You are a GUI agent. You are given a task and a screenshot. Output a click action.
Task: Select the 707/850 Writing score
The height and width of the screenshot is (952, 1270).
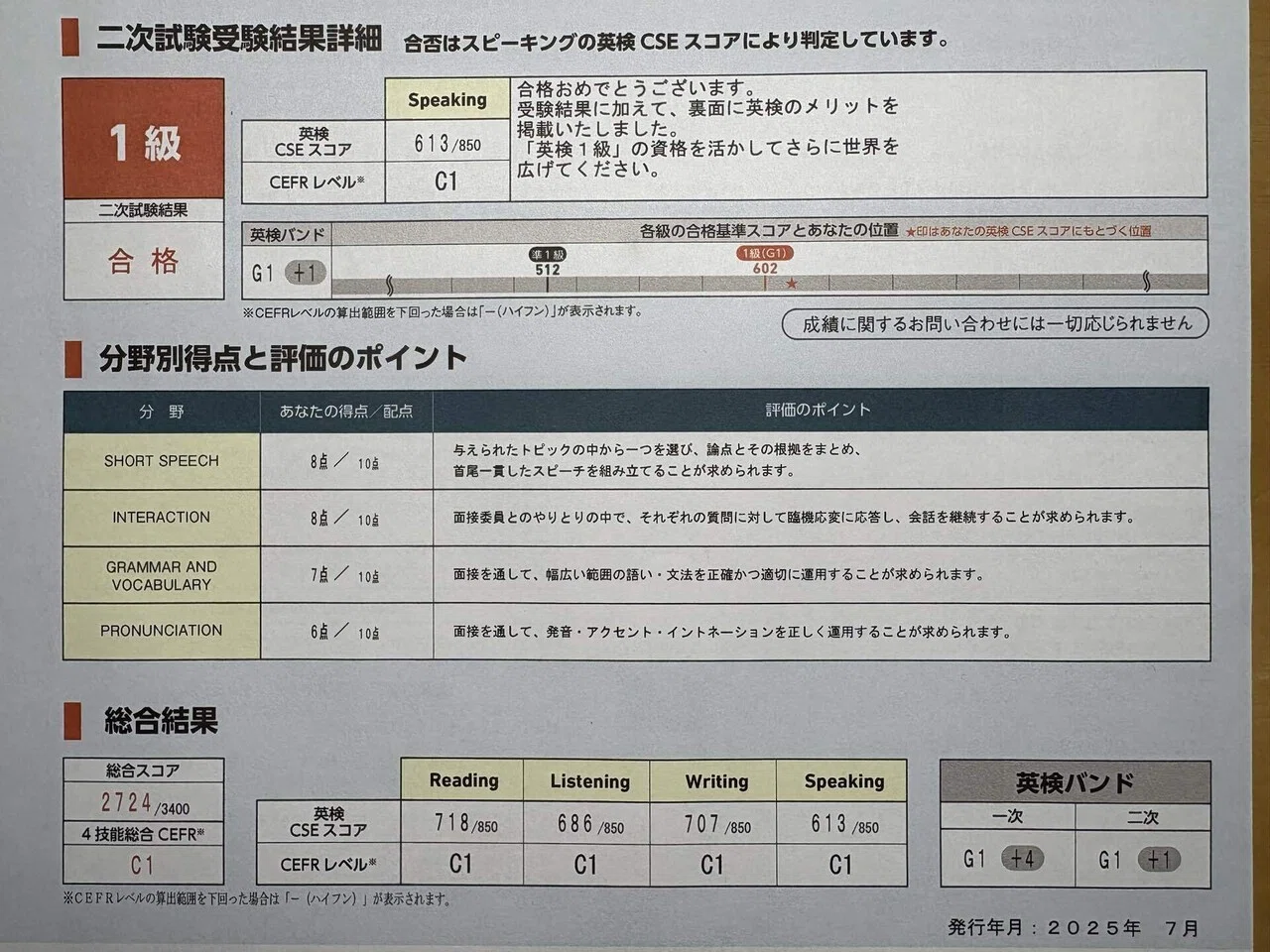coord(716,824)
